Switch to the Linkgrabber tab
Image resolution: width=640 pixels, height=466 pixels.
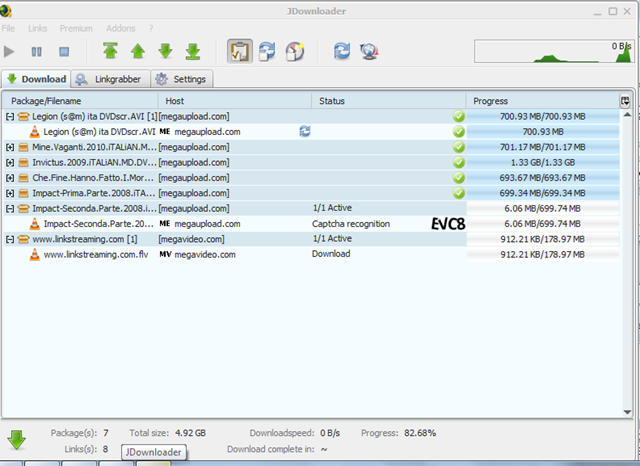(111, 79)
